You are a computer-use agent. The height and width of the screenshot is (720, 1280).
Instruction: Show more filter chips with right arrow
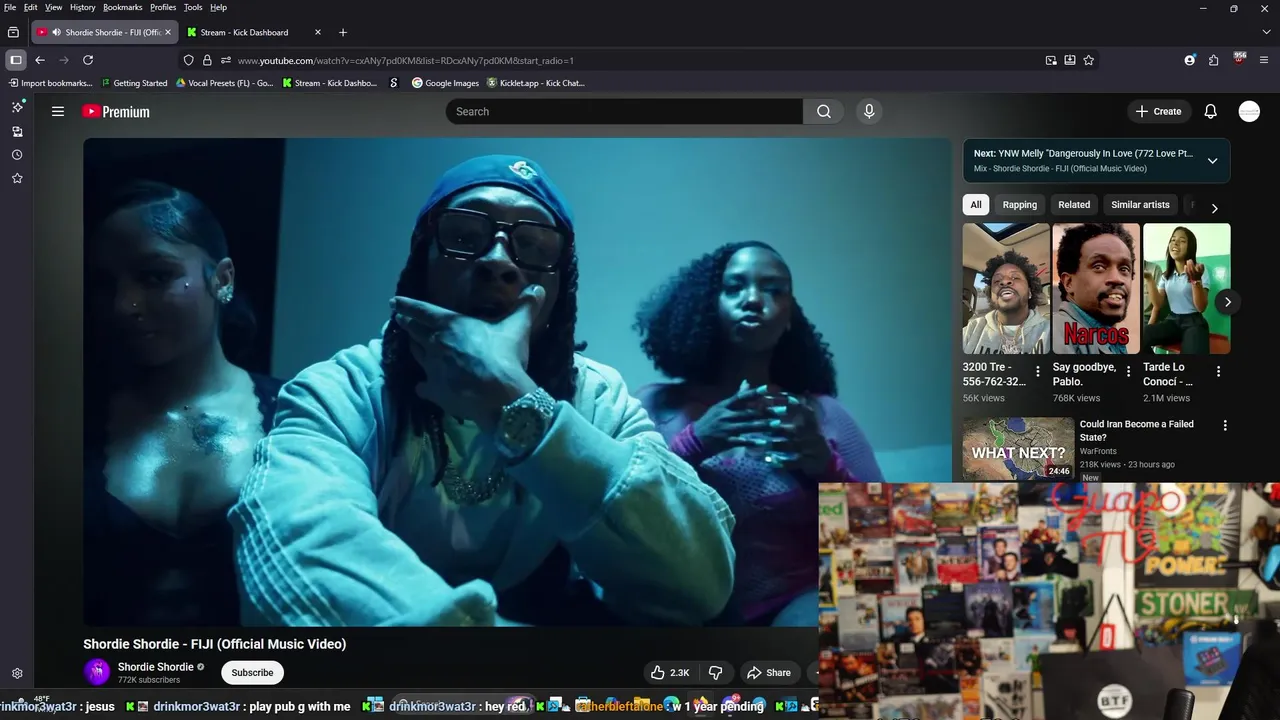pyautogui.click(x=1214, y=208)
